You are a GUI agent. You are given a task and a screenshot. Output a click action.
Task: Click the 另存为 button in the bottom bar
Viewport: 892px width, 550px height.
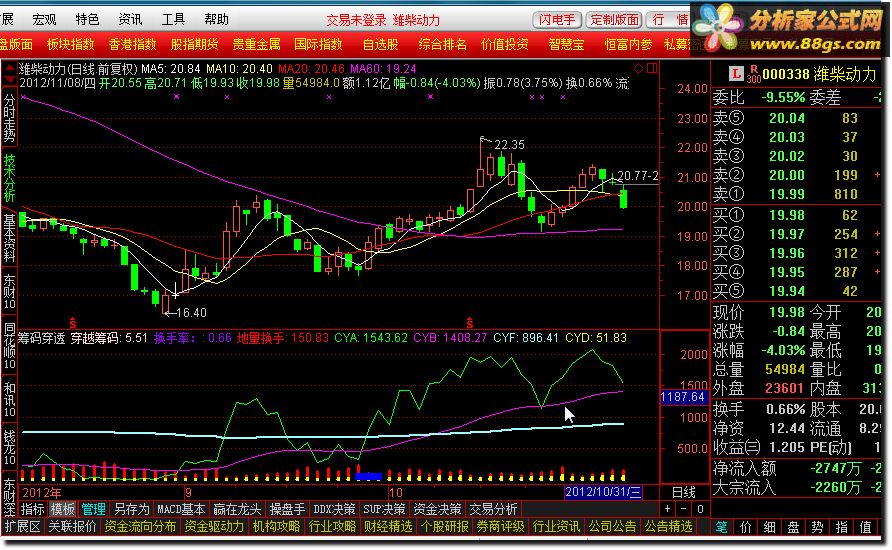coord(131,509)
